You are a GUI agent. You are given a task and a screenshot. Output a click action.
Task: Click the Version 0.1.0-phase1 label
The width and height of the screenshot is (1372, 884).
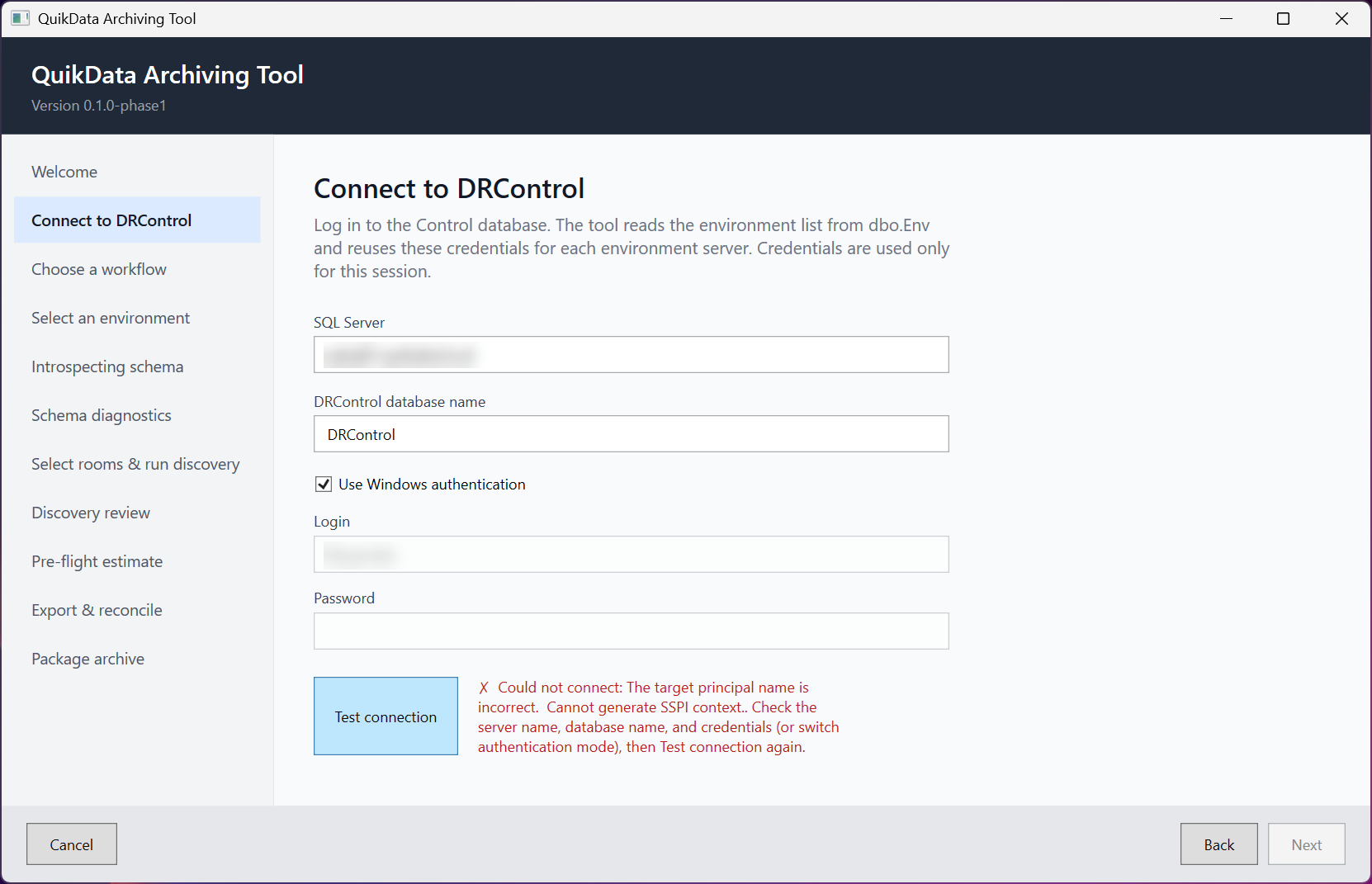point(99,106)
